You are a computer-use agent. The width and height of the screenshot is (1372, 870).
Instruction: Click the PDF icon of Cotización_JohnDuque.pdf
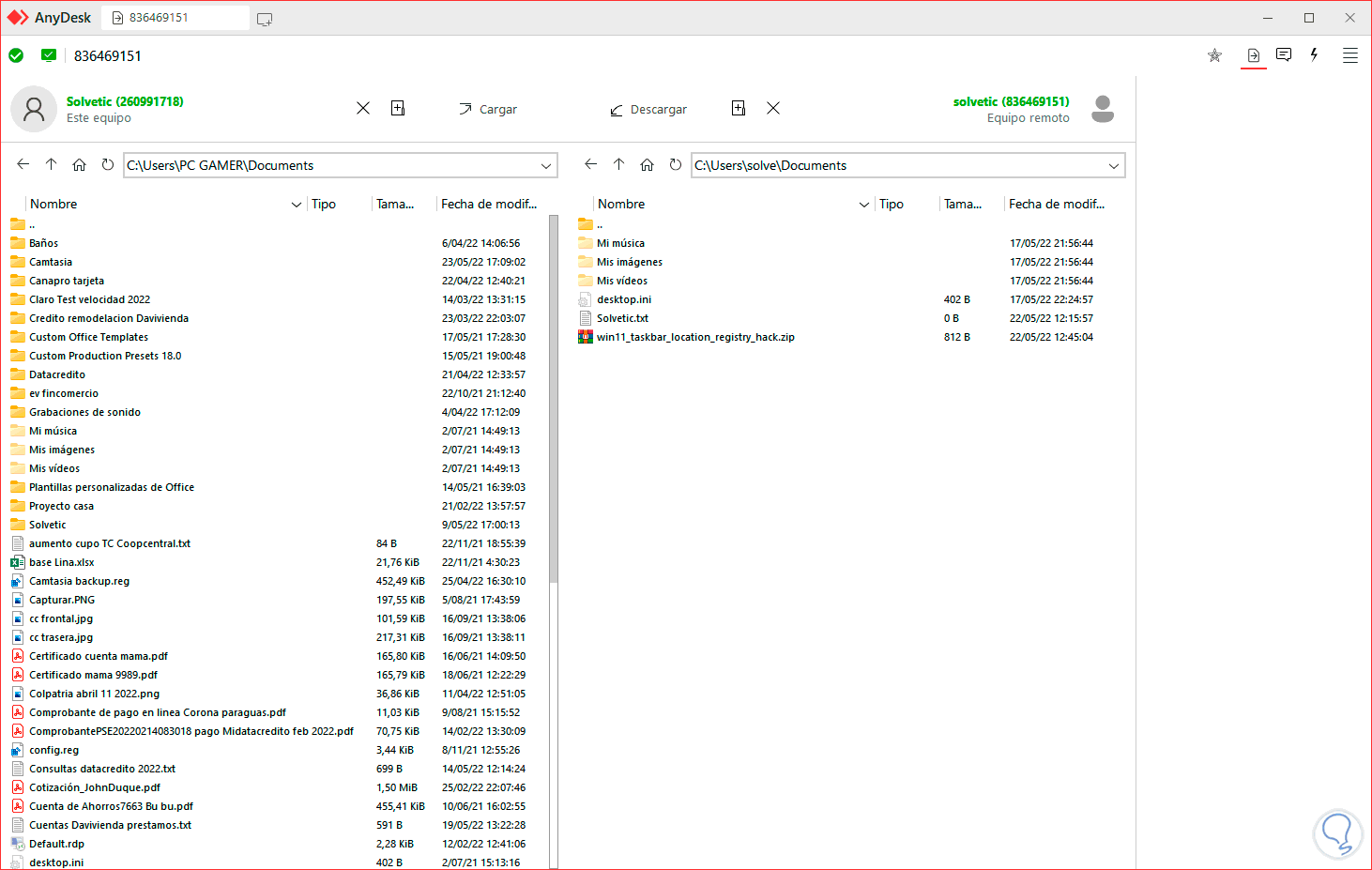pyautogui.click(x=18, y=787)
